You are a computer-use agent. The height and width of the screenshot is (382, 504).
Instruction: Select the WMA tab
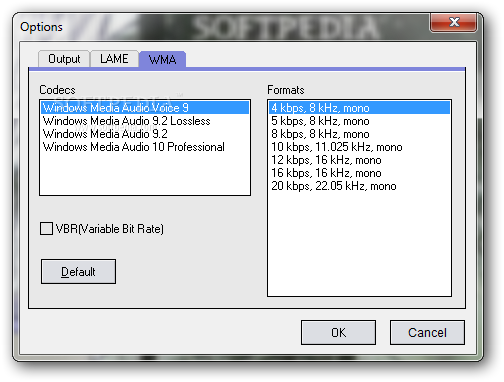pyautogui.click(x=162, y=59)
